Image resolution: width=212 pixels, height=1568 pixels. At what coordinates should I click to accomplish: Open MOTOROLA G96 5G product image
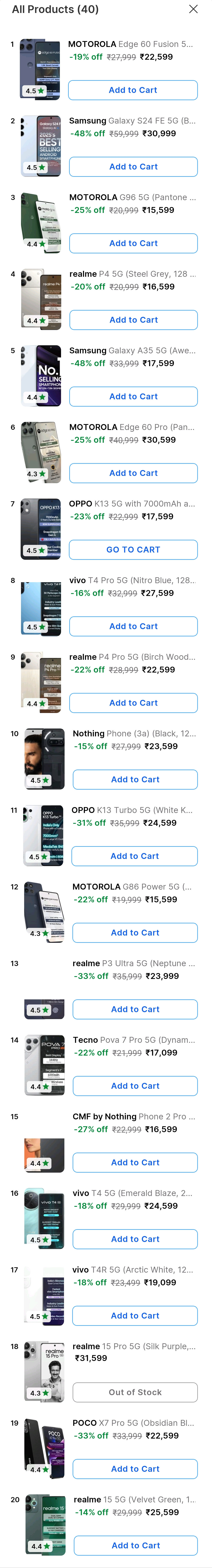coord(41,223)
